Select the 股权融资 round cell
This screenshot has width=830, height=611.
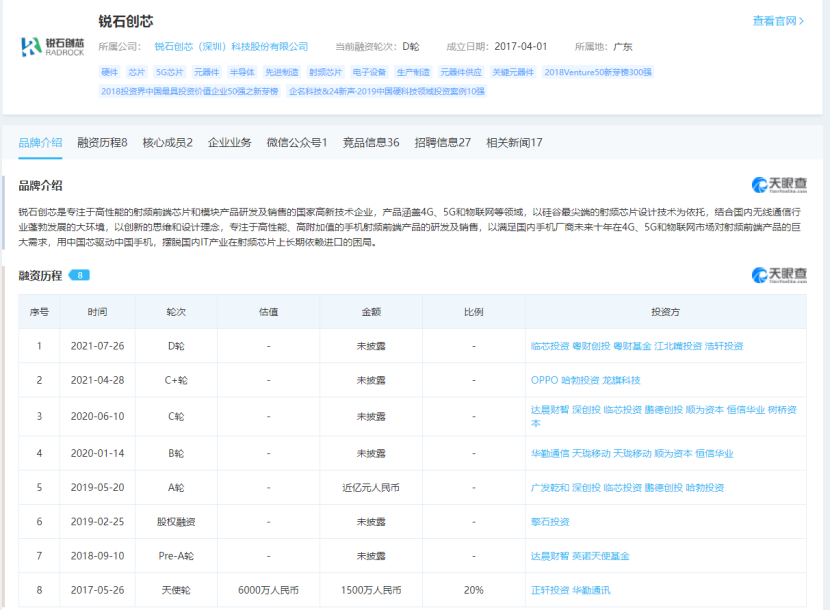176,522
